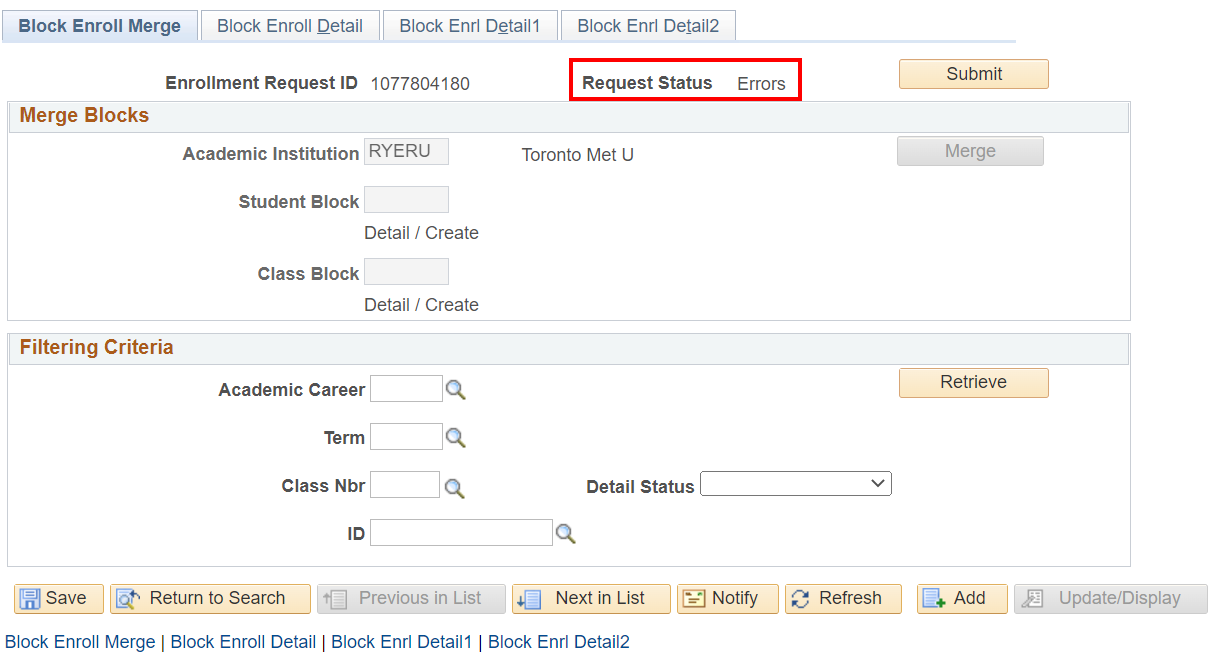Switch to the Block Enroll Detail tab

pos(290,26)
